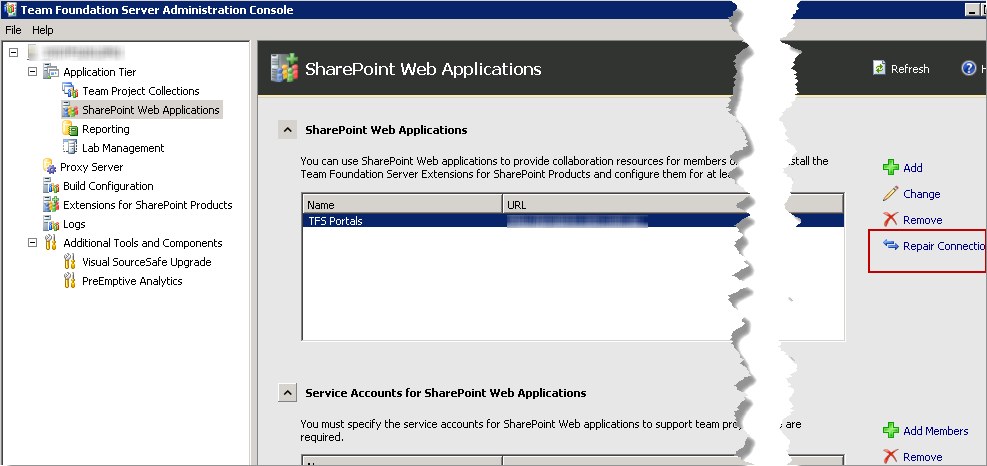Select PreEmptive Analytics node

[x=132, y=281]
